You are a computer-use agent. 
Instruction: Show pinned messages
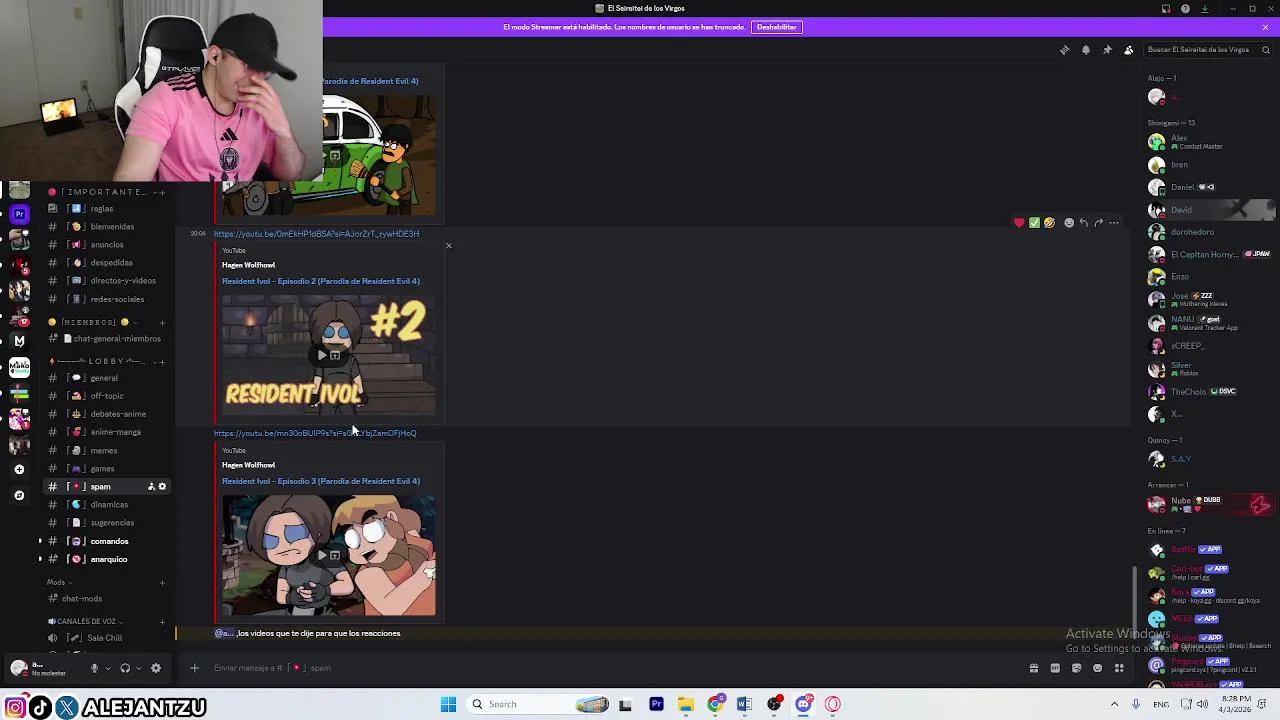click(1107, 50)
